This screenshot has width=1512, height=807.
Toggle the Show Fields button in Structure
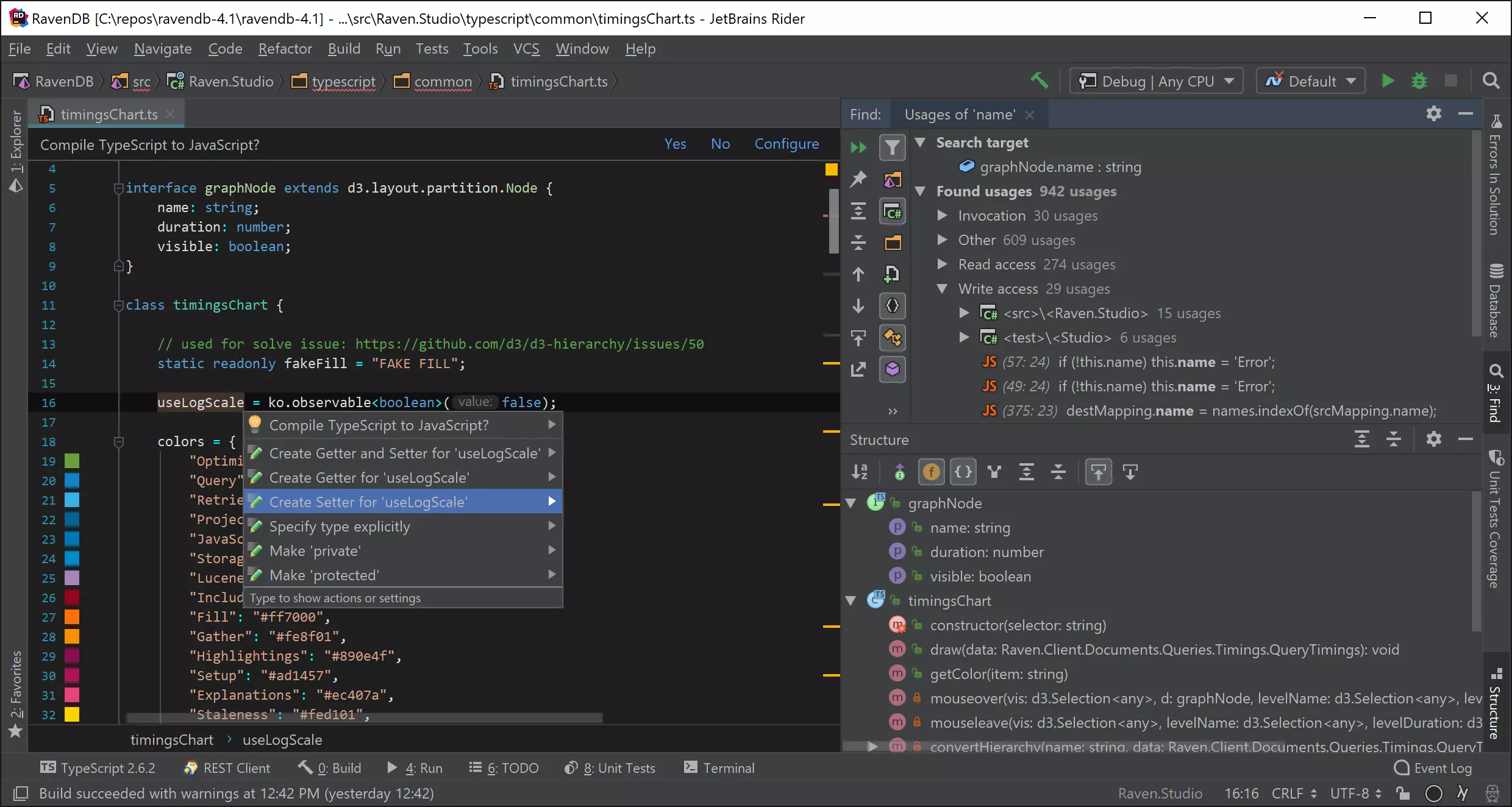click(931, 472)
